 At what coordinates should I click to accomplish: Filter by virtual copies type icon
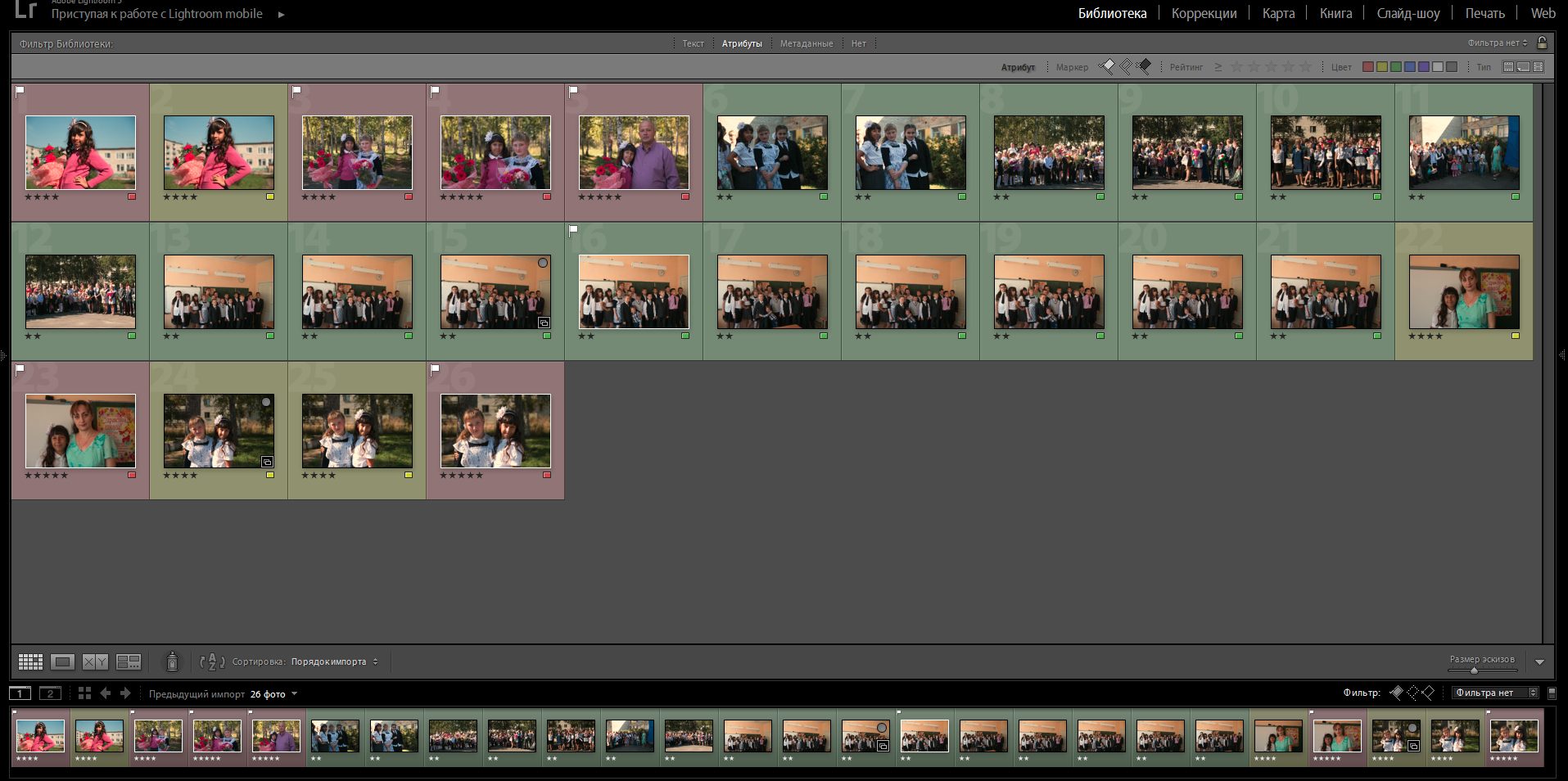1524,66
